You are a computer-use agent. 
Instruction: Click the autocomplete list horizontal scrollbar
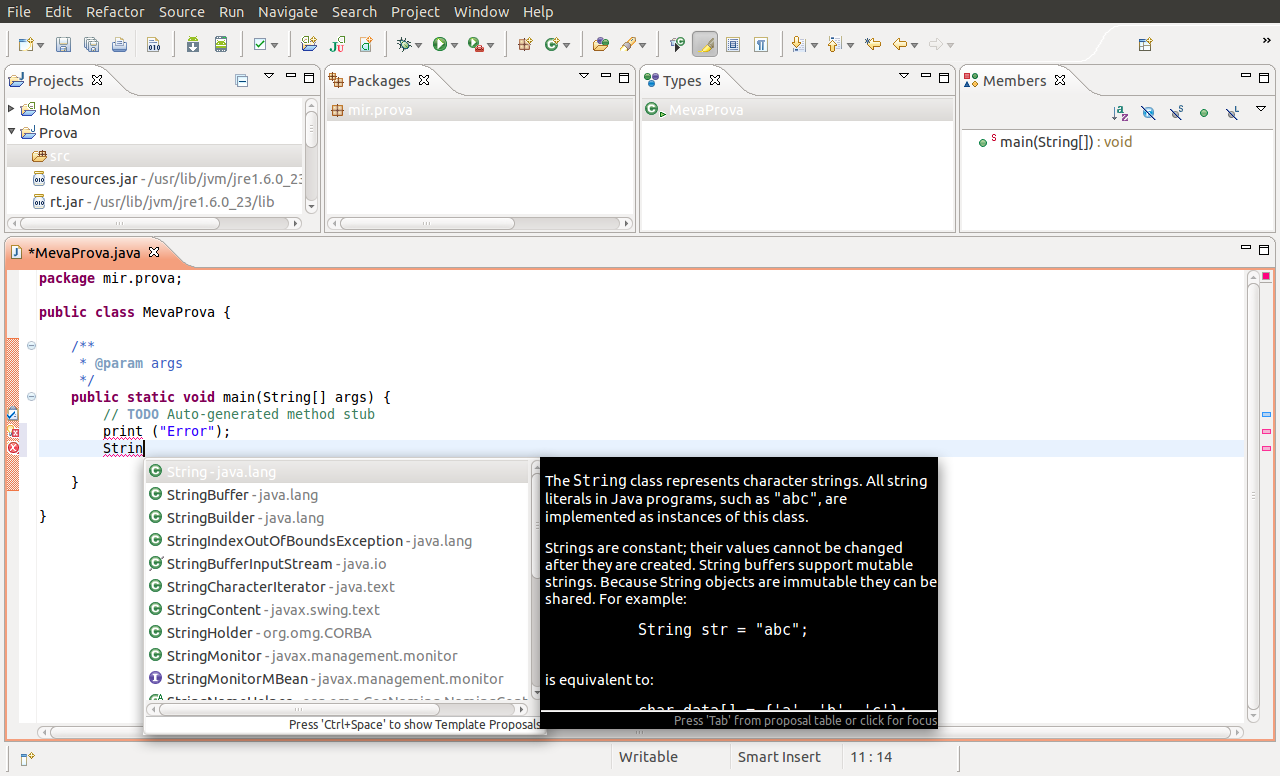click(300, 709)
